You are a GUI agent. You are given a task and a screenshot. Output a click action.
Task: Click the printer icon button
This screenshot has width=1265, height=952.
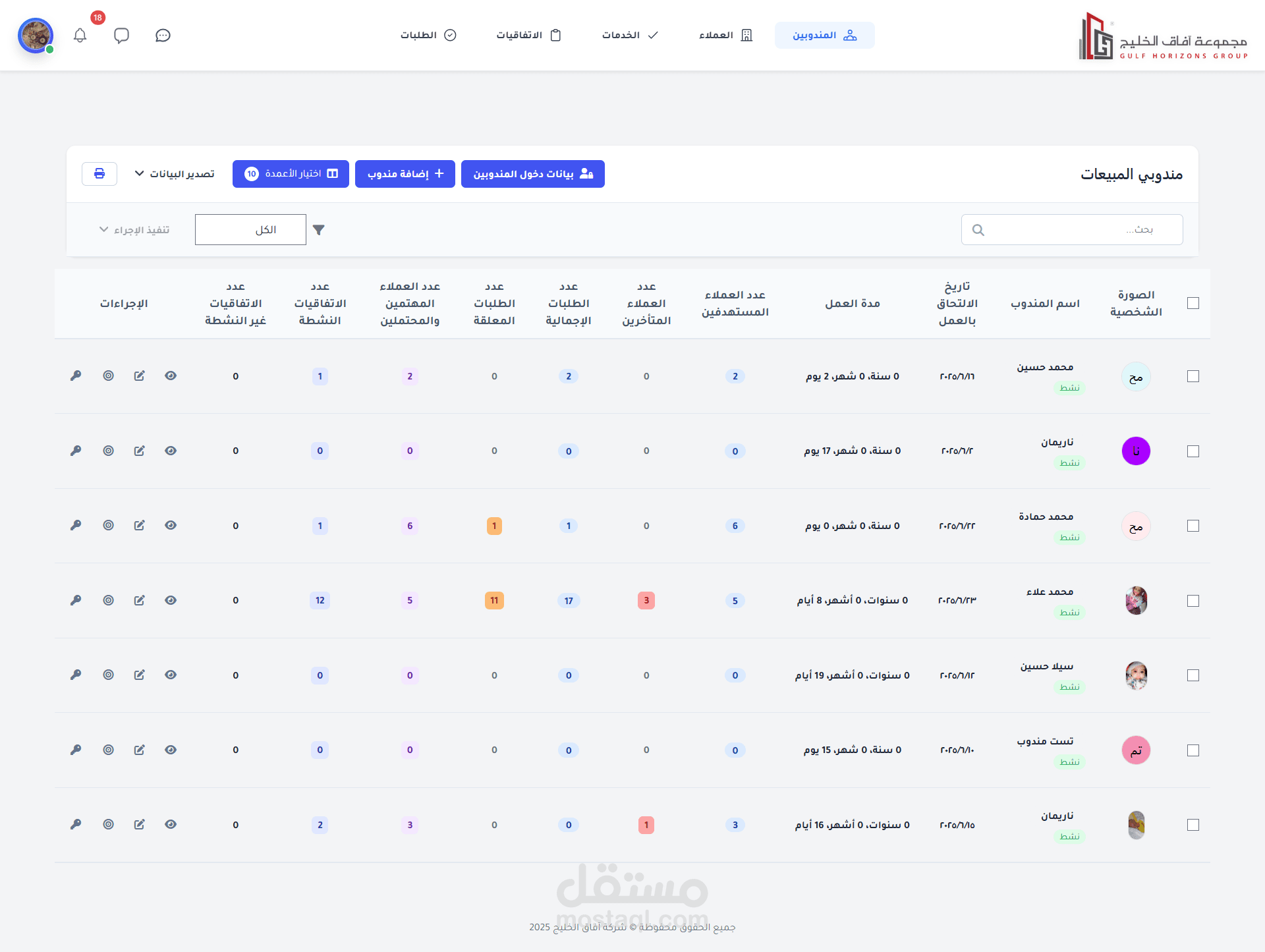[99, 174]
